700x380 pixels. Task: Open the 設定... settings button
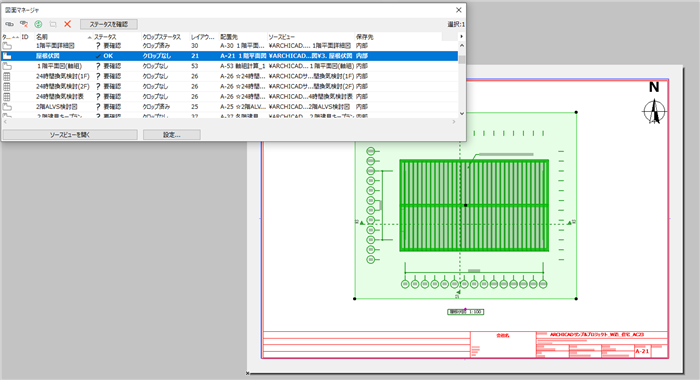click(x=171, y=134)
